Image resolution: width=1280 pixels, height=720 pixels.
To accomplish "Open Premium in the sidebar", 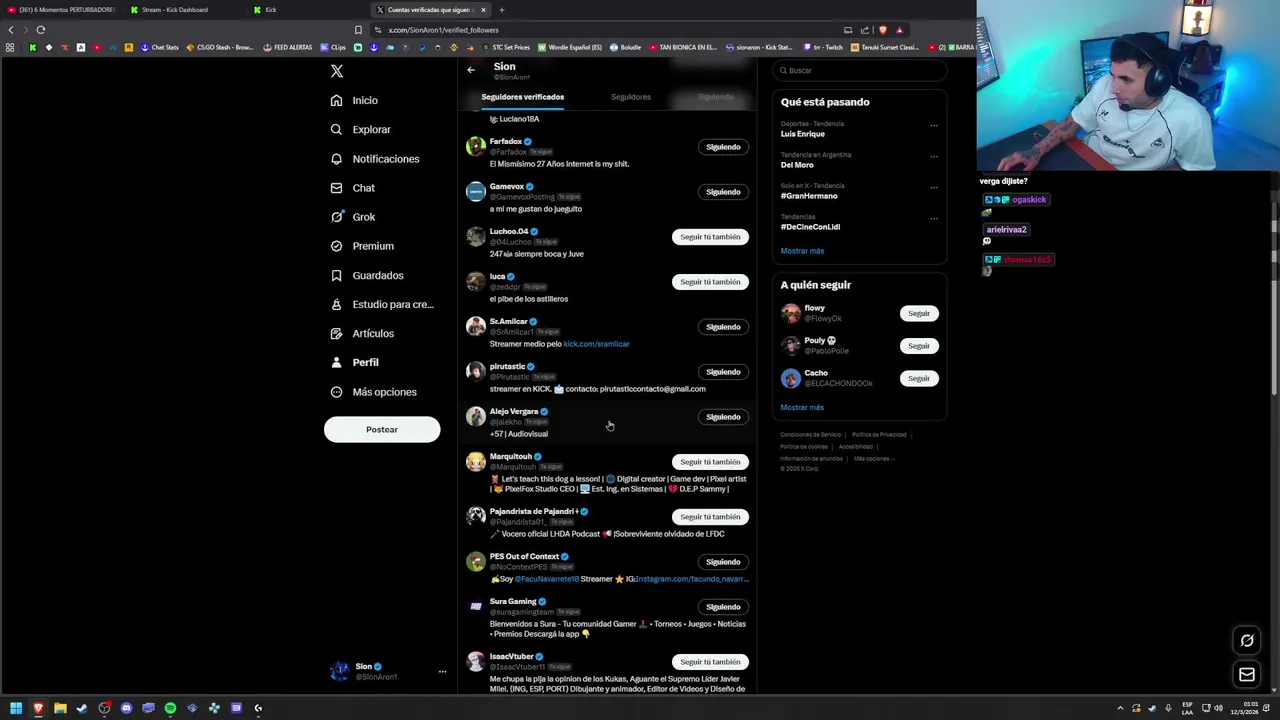I will (x=362, y=246).
